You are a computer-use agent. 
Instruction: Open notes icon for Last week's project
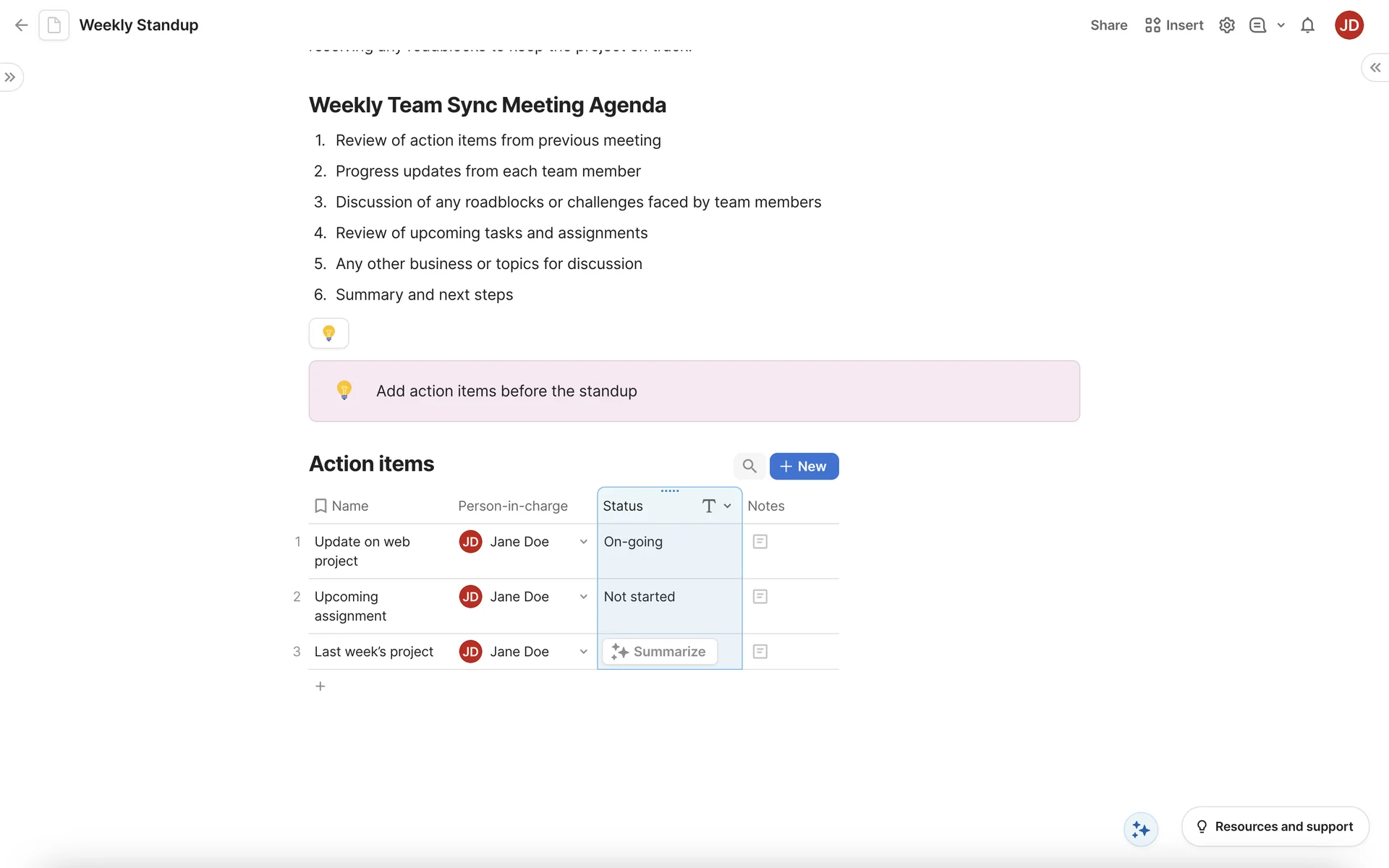point(760,652)
